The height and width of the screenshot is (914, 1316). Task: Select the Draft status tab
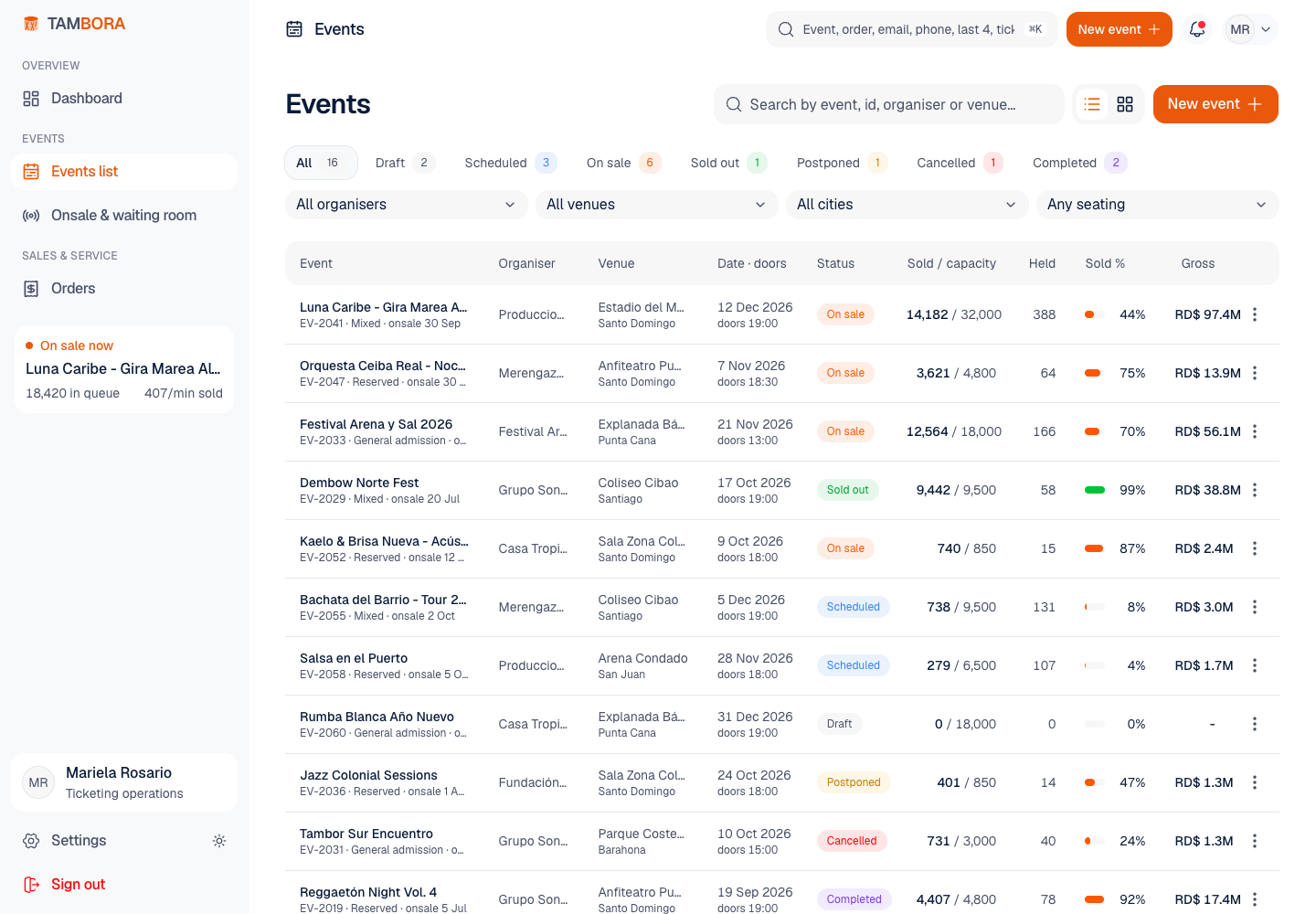(405, 163)
